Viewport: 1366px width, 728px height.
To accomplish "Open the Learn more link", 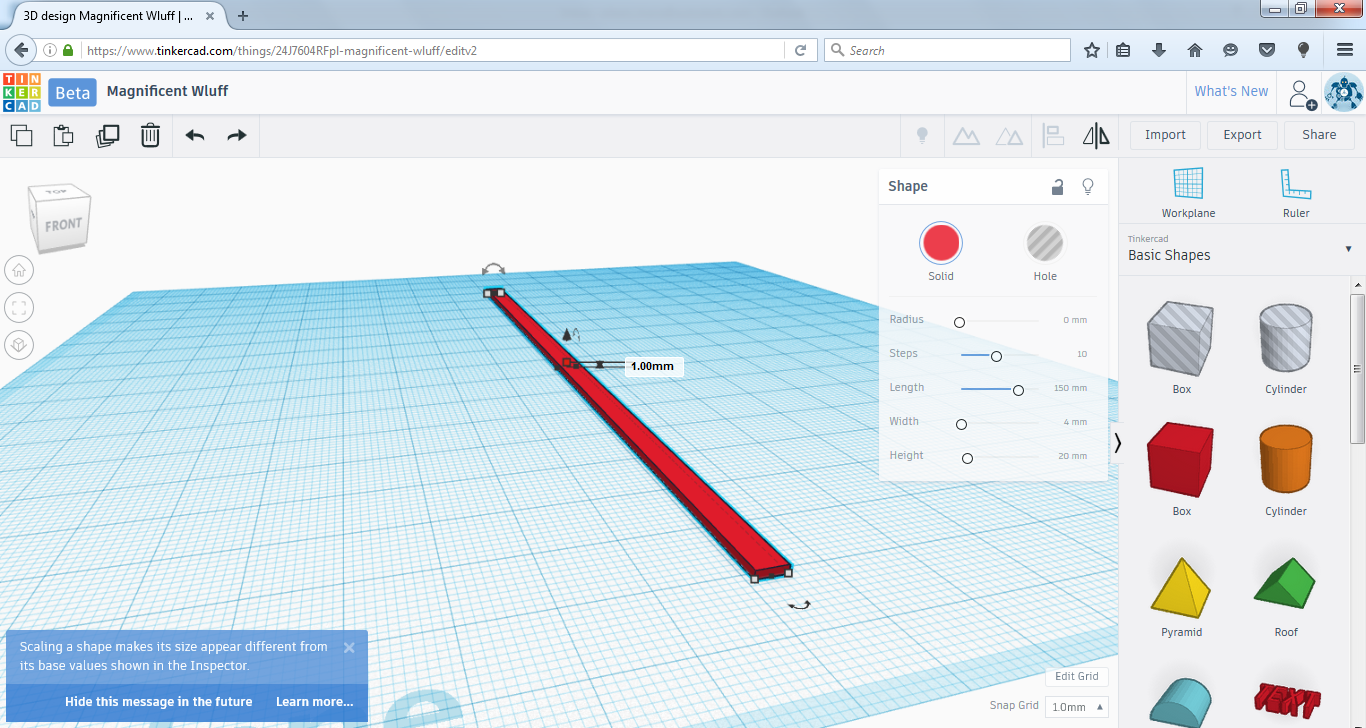I will pos(314,702).
